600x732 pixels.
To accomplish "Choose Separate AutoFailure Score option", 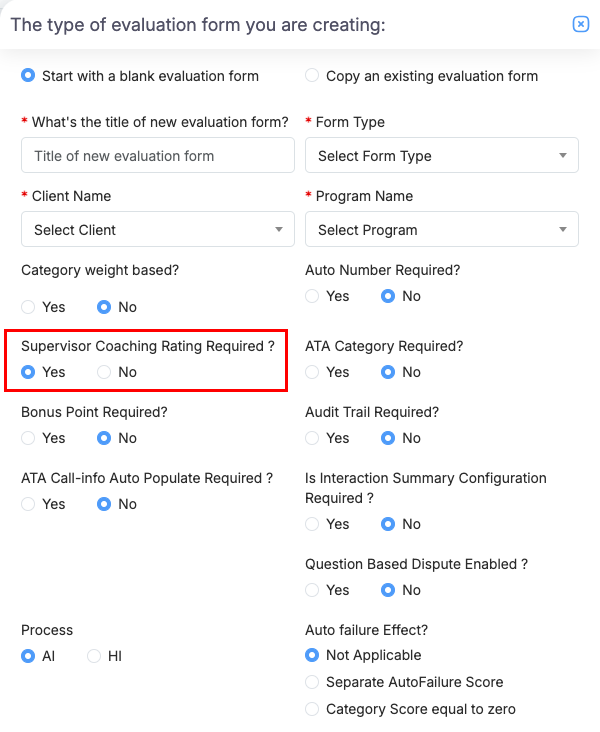I will [312, 682].
